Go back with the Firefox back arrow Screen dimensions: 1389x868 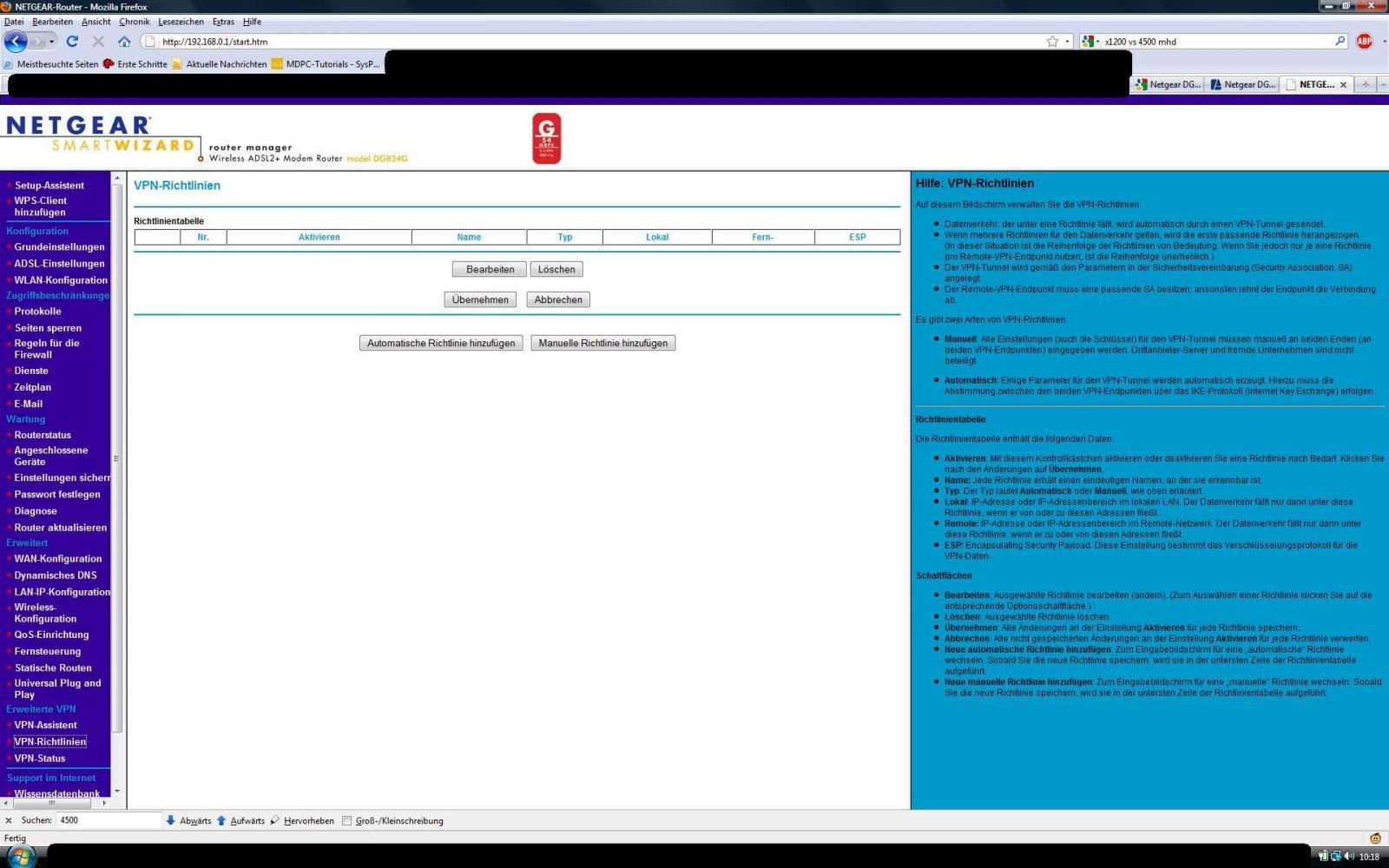[x=16, y=41]
